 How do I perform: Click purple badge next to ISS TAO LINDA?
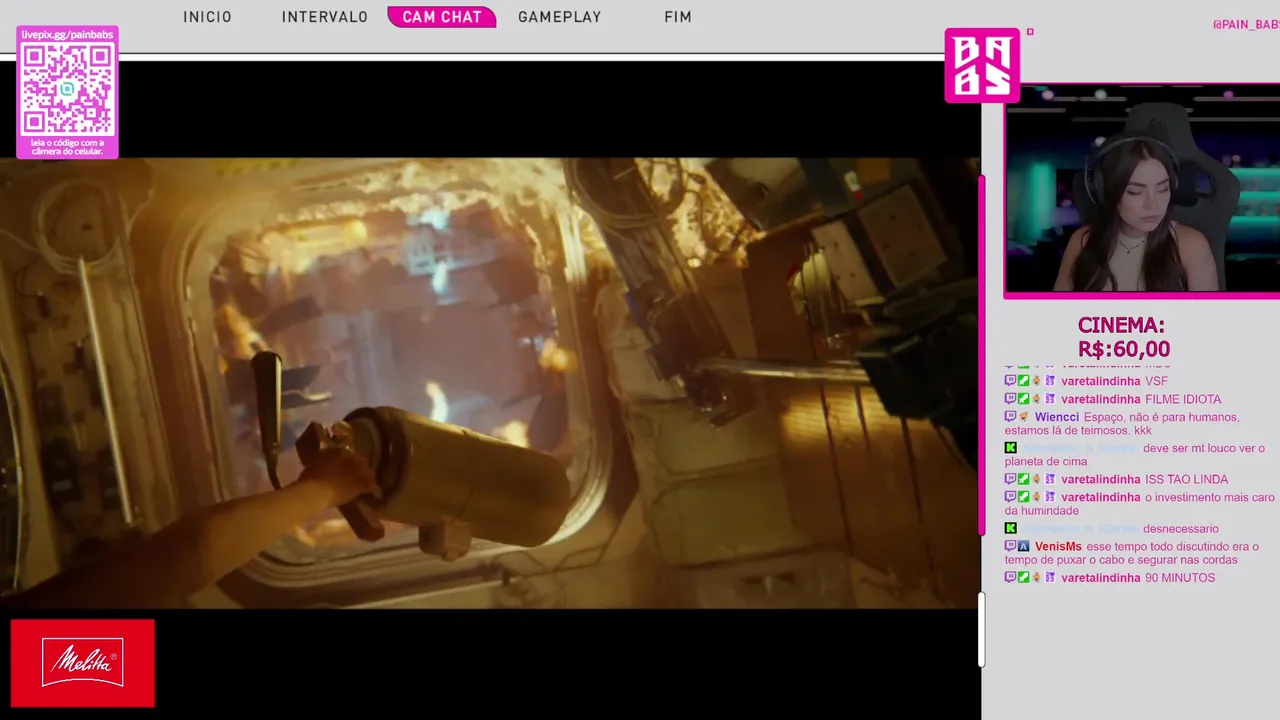(x=1050, y=479)
